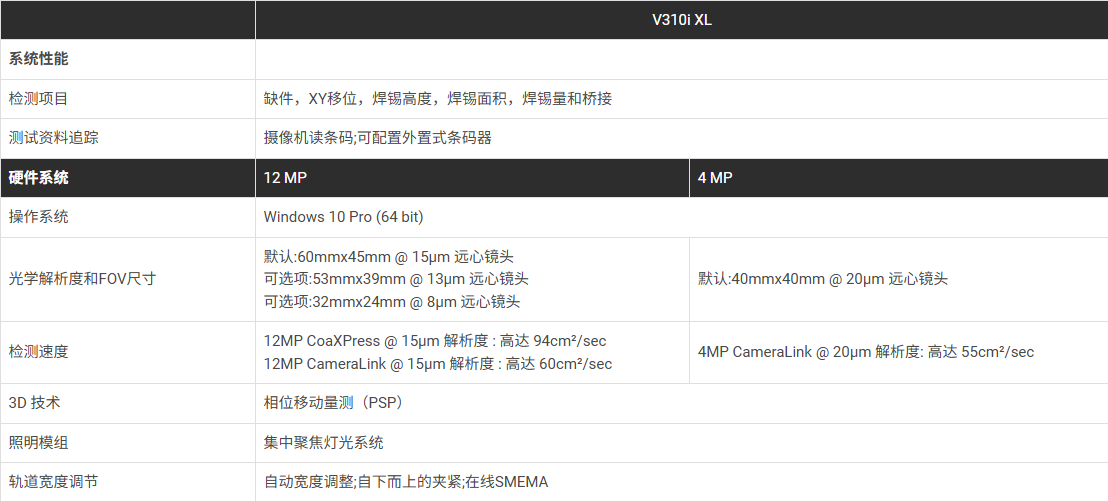
Task: Click the V310i XL column header
Action: (681, 20)
